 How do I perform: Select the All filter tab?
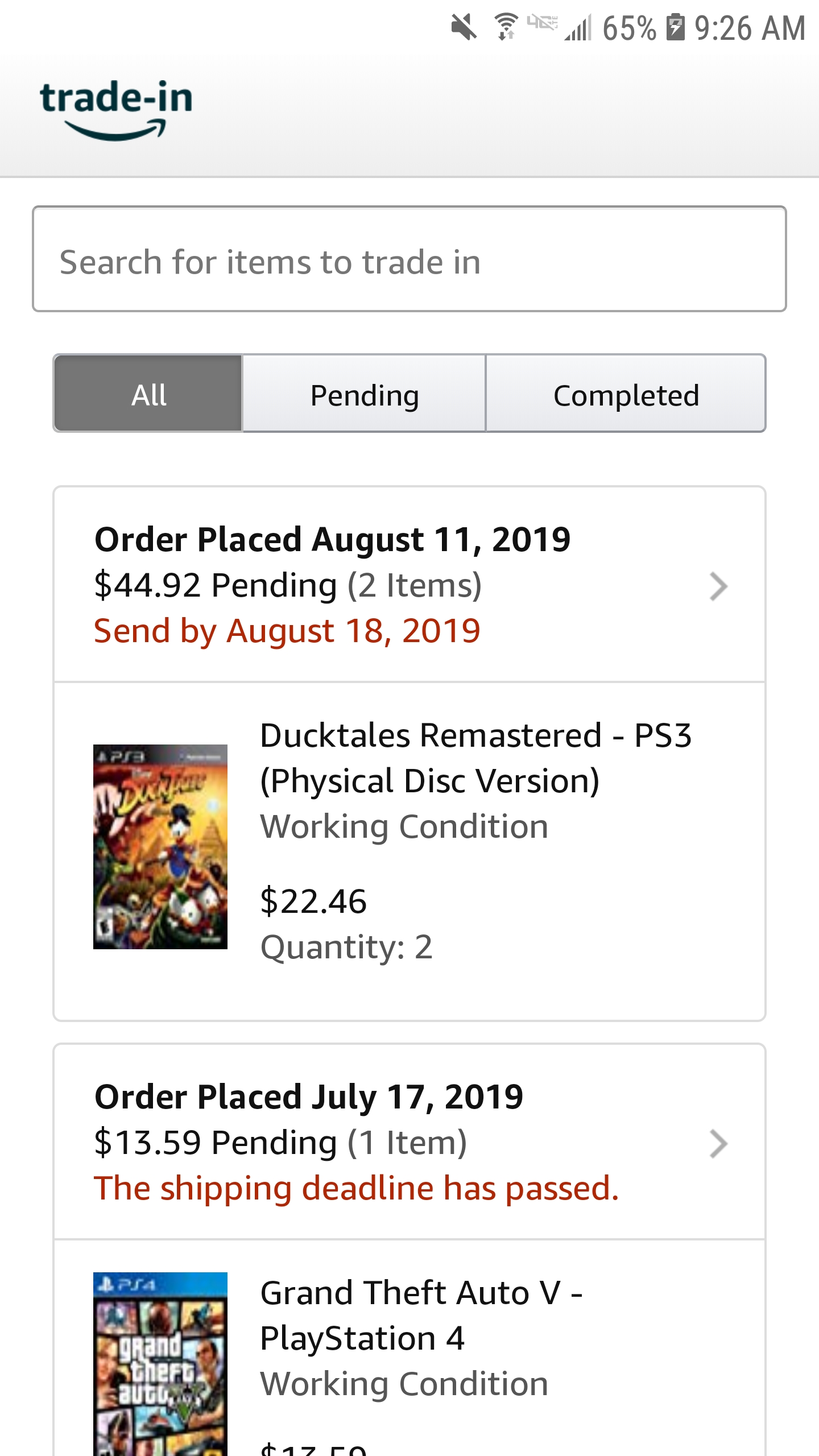point(148,394)
